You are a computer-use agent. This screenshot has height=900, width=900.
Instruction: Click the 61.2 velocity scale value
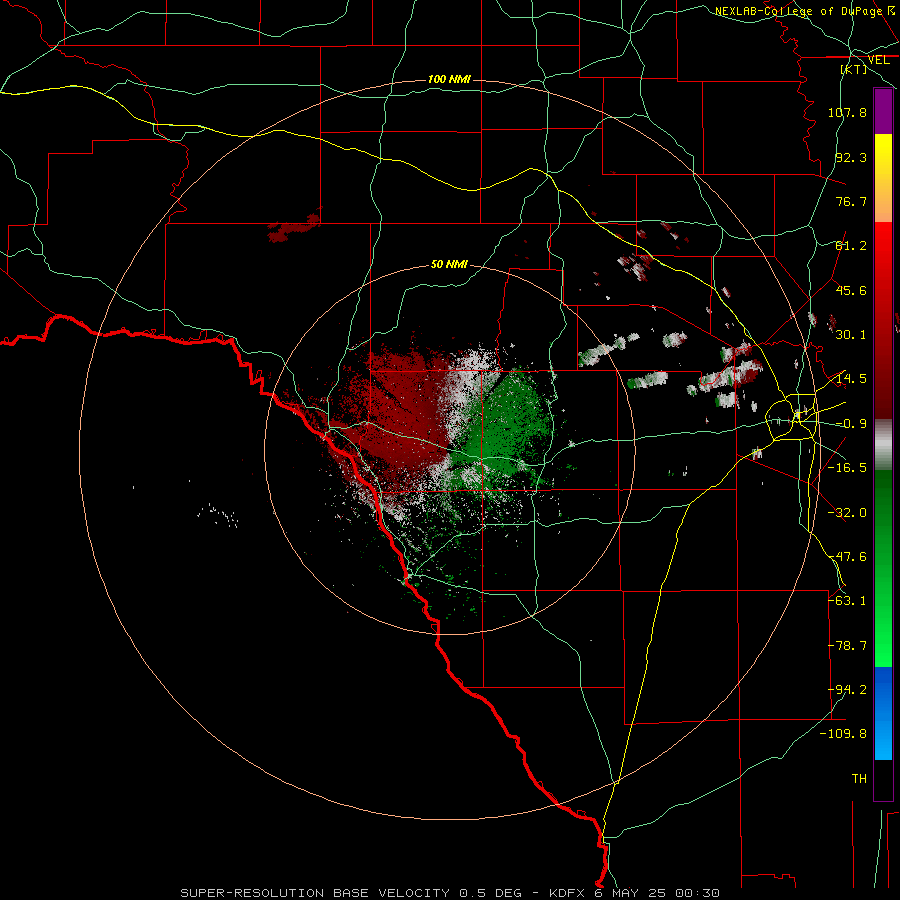(x=851, y=246)
